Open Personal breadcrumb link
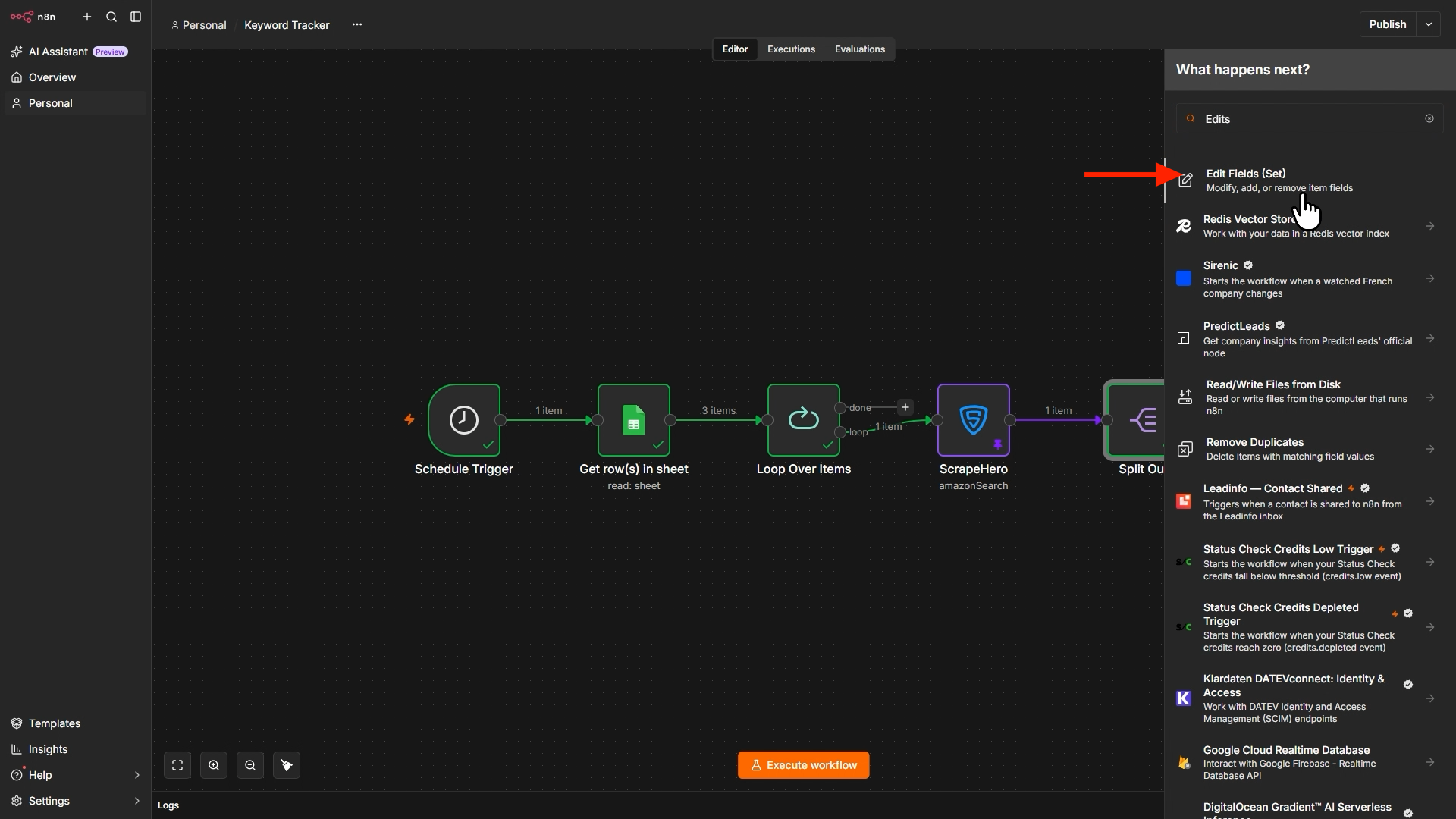 (199, 25)
